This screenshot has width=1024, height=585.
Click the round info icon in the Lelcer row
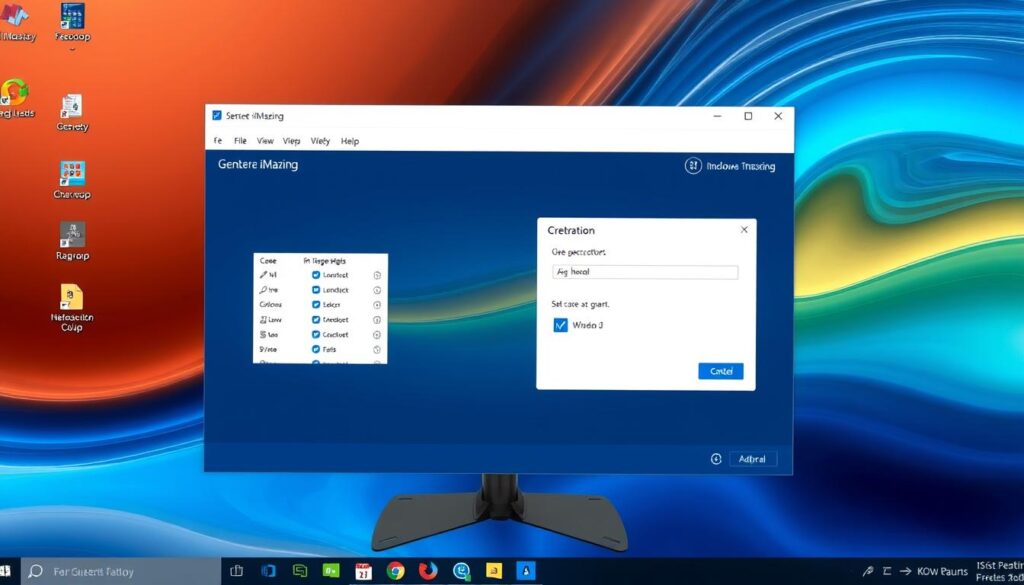click(x=377, y=305)
